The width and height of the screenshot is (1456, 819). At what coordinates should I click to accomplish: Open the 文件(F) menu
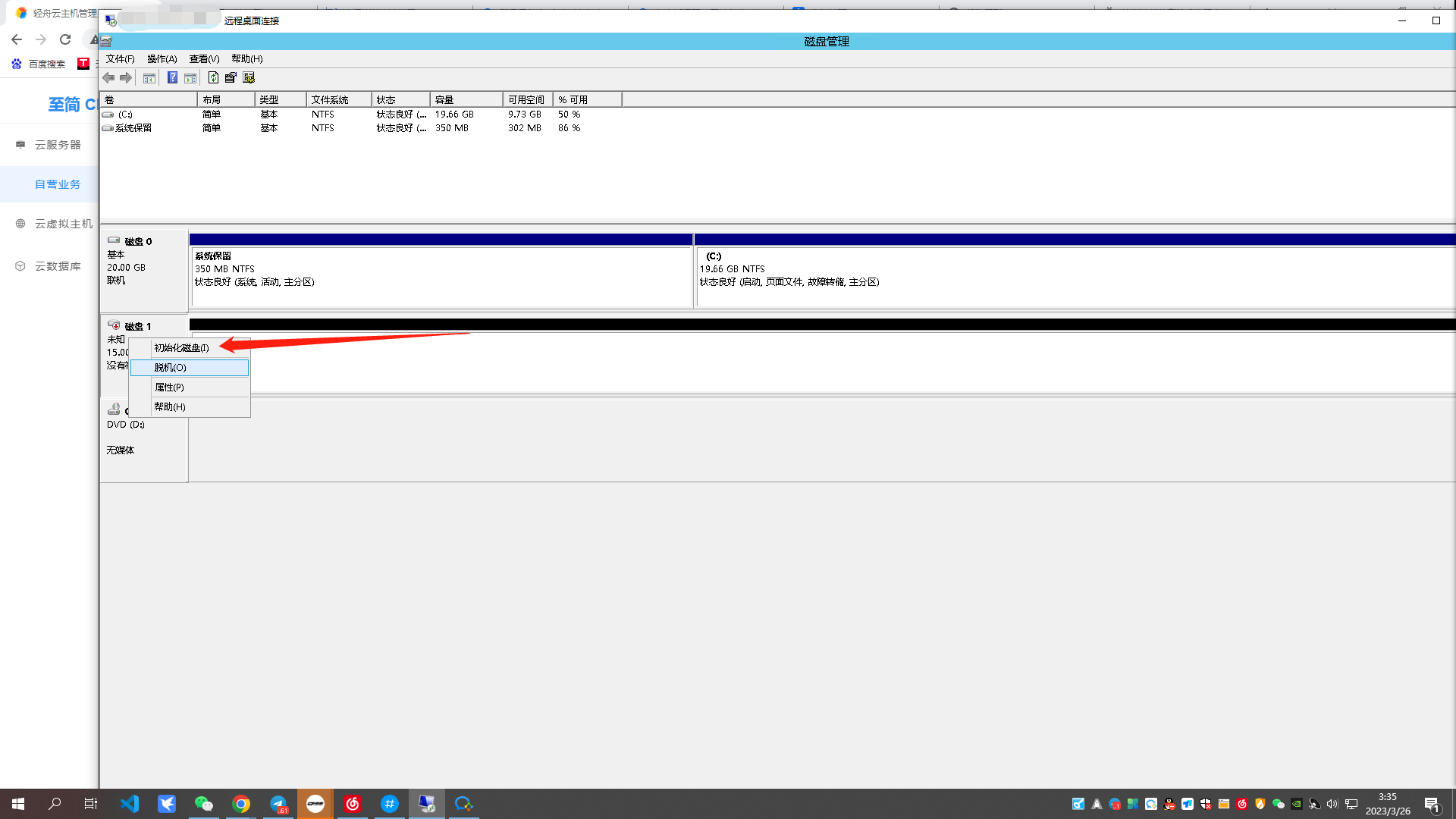point(120,58)
